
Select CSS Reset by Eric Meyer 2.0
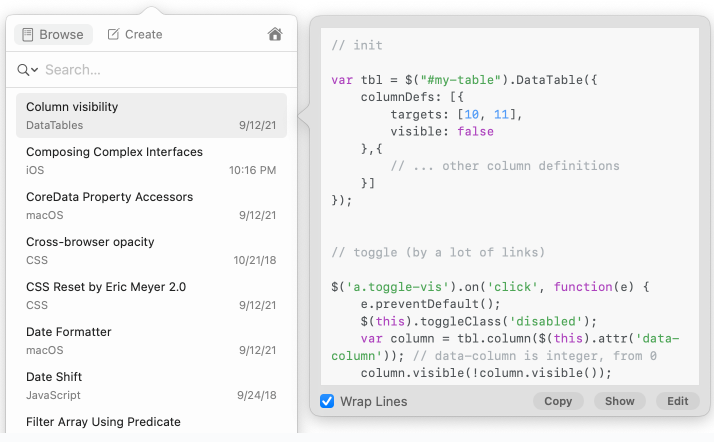[x=151, y=295]
